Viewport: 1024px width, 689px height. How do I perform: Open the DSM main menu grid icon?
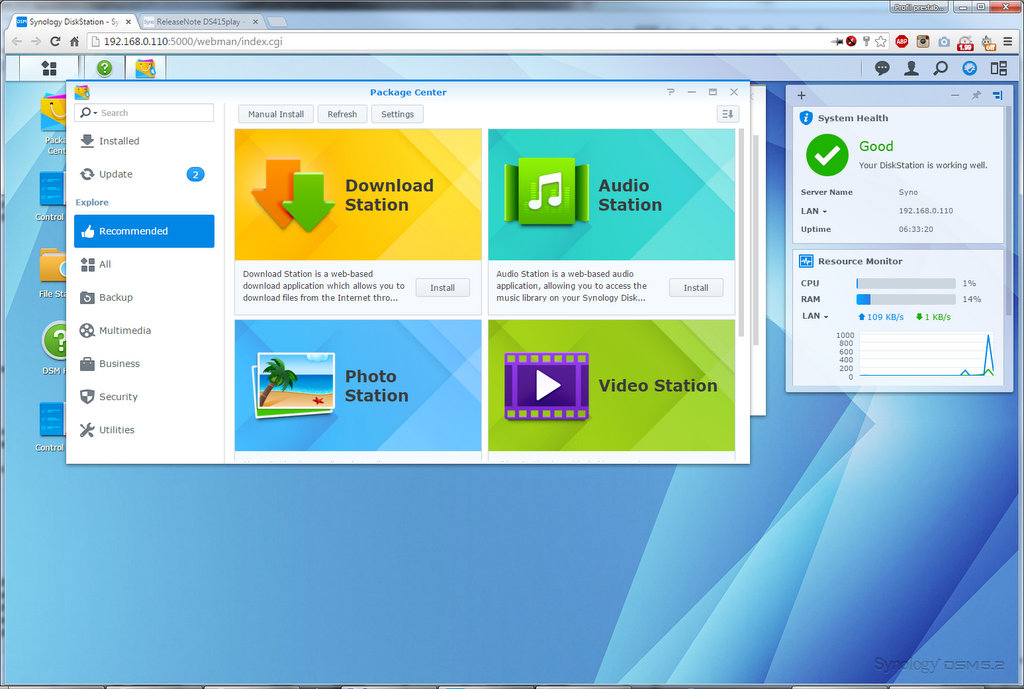[49, 68]
